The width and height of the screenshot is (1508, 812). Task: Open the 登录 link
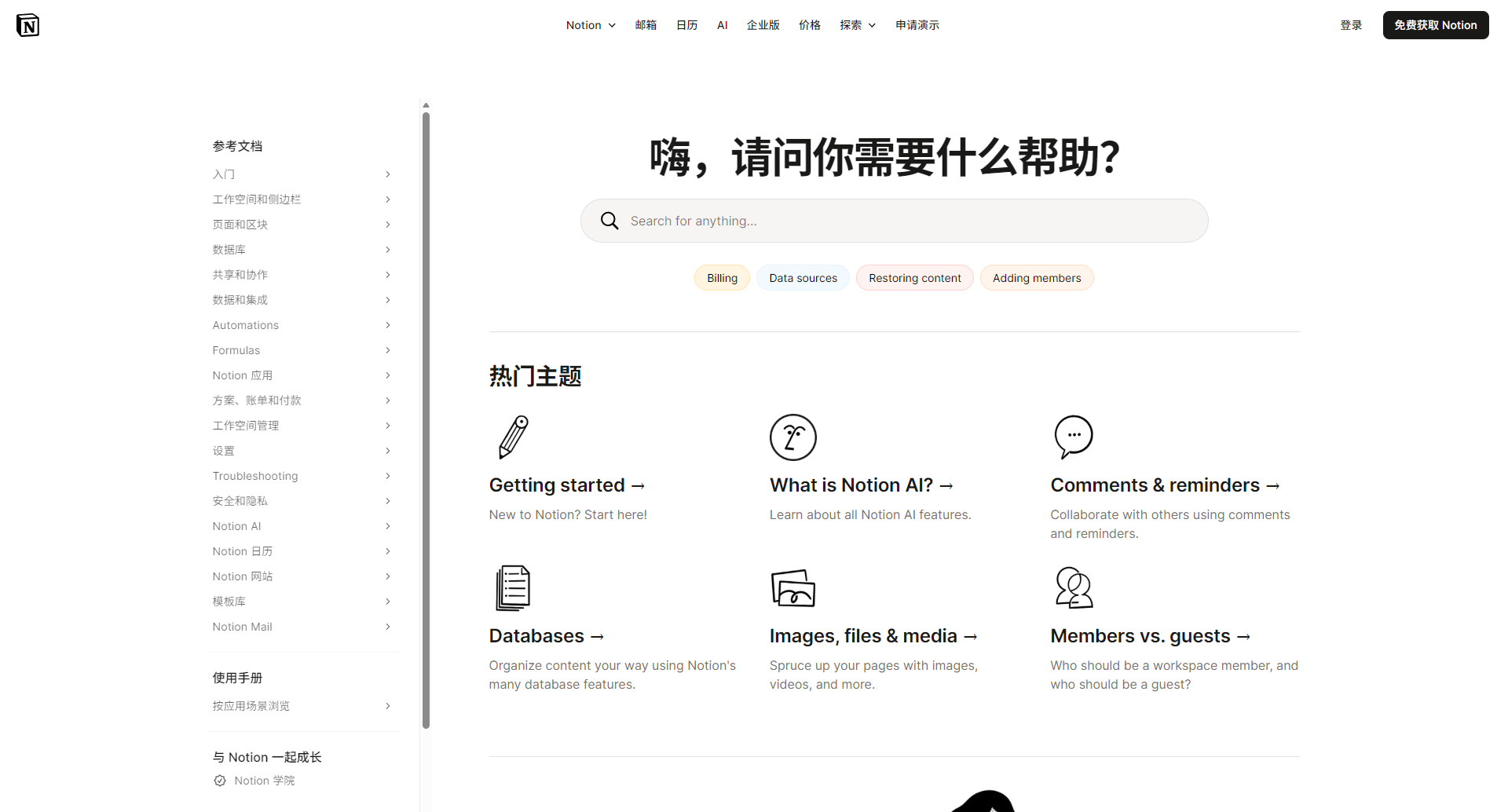1351,24
